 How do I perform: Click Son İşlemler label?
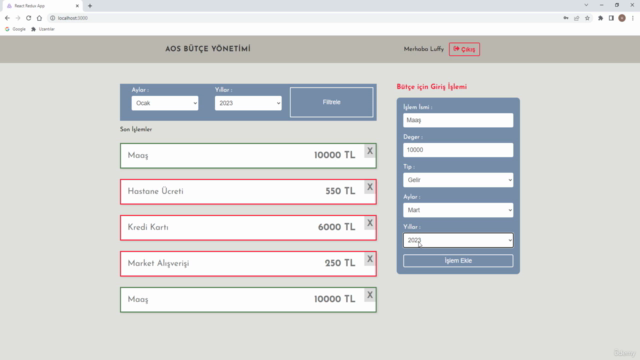(x=136, y=129)
